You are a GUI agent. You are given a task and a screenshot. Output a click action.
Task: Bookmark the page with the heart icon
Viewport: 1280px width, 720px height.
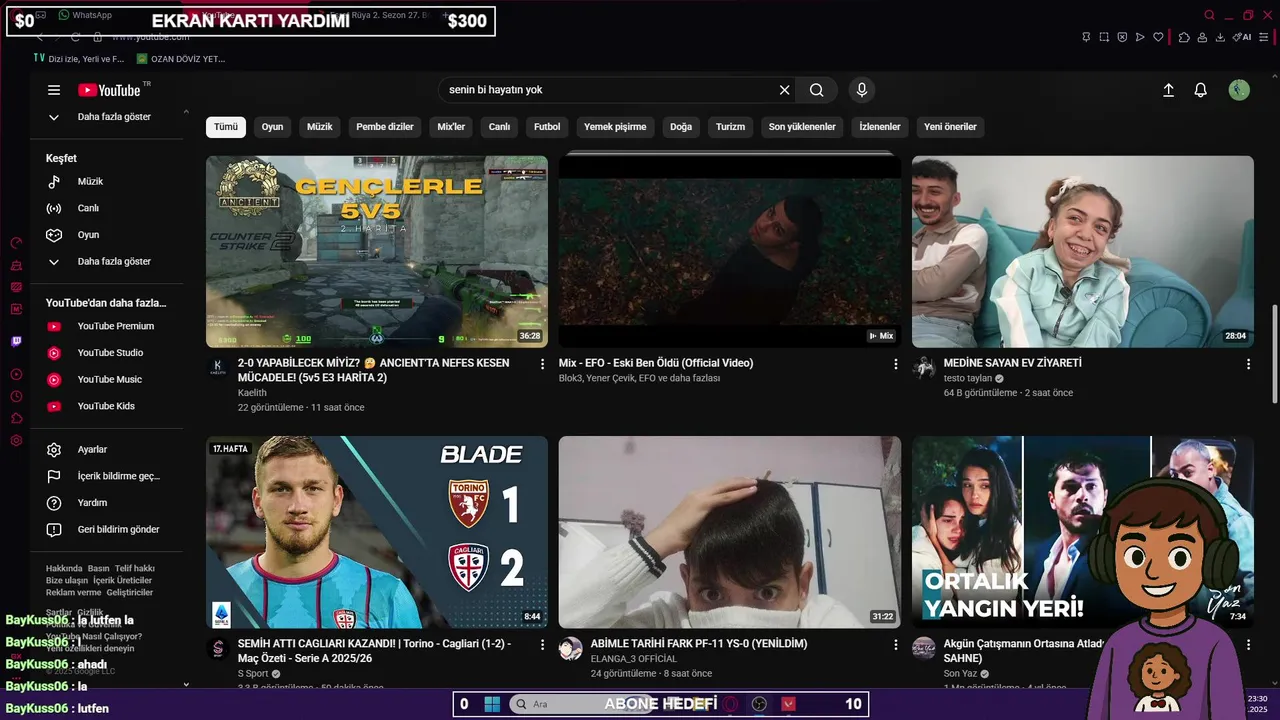pos(1158,37)
